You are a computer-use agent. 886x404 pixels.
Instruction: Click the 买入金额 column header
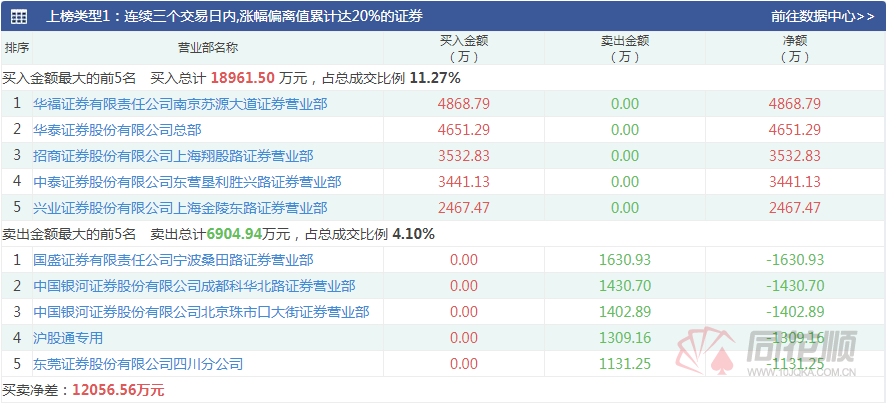(464, 48)
